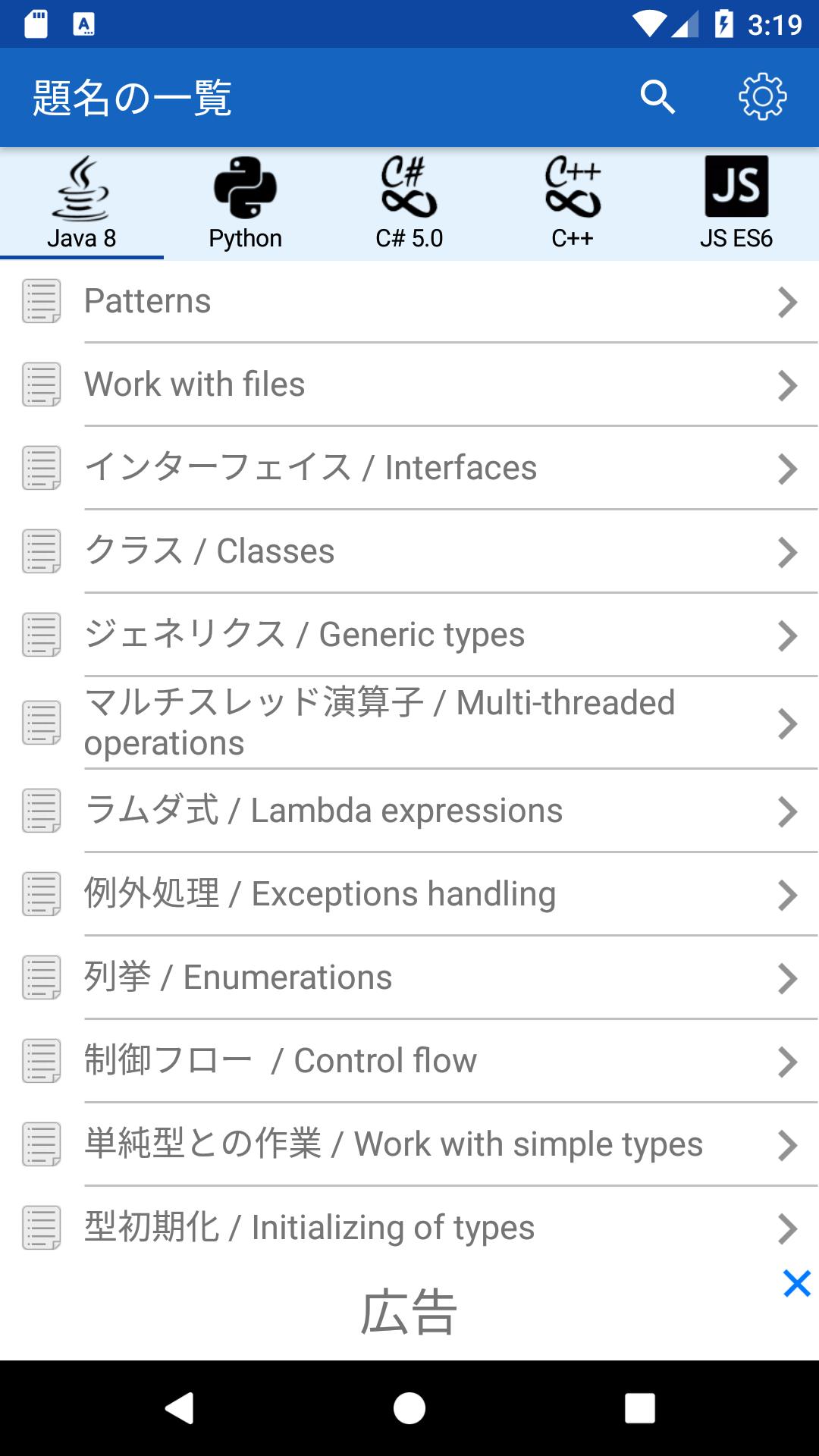Open settings via the gear icon
This screenshot has width=819, height=1456.
tap(762, 97)
